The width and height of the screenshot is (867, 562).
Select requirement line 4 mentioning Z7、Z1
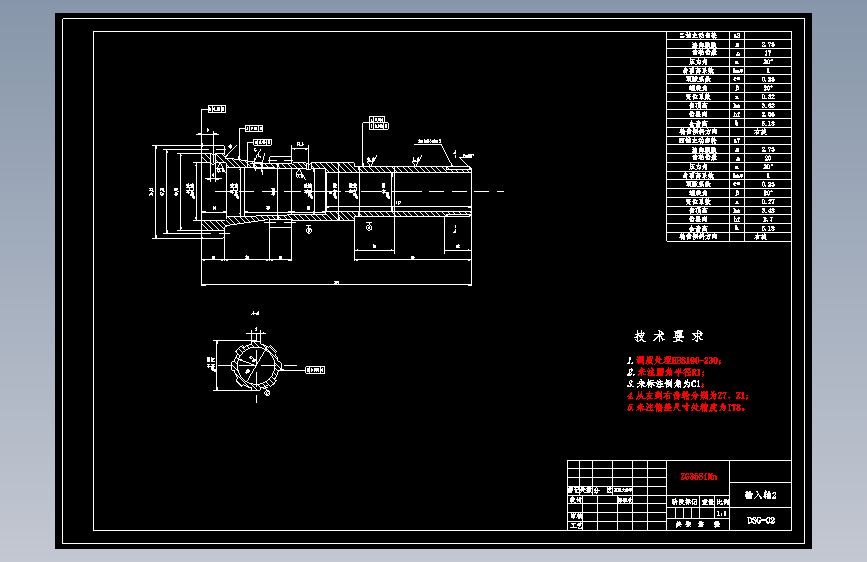(688, 396)
